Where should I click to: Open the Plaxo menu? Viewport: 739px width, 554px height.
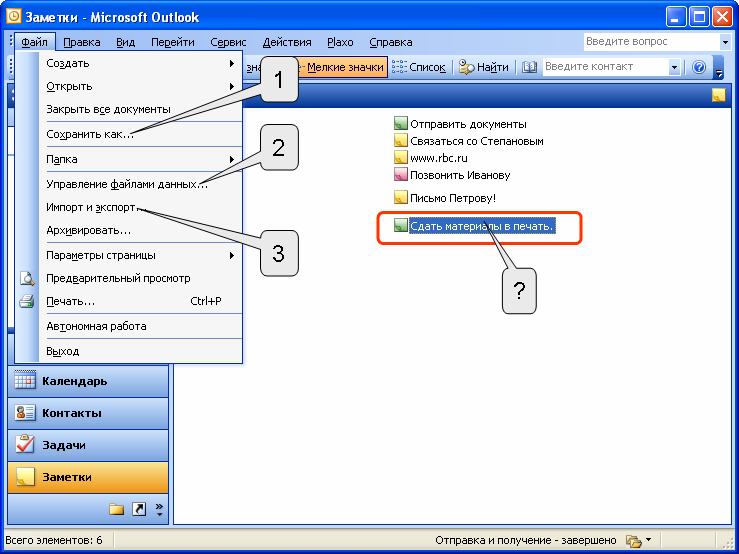pos(340,42)
